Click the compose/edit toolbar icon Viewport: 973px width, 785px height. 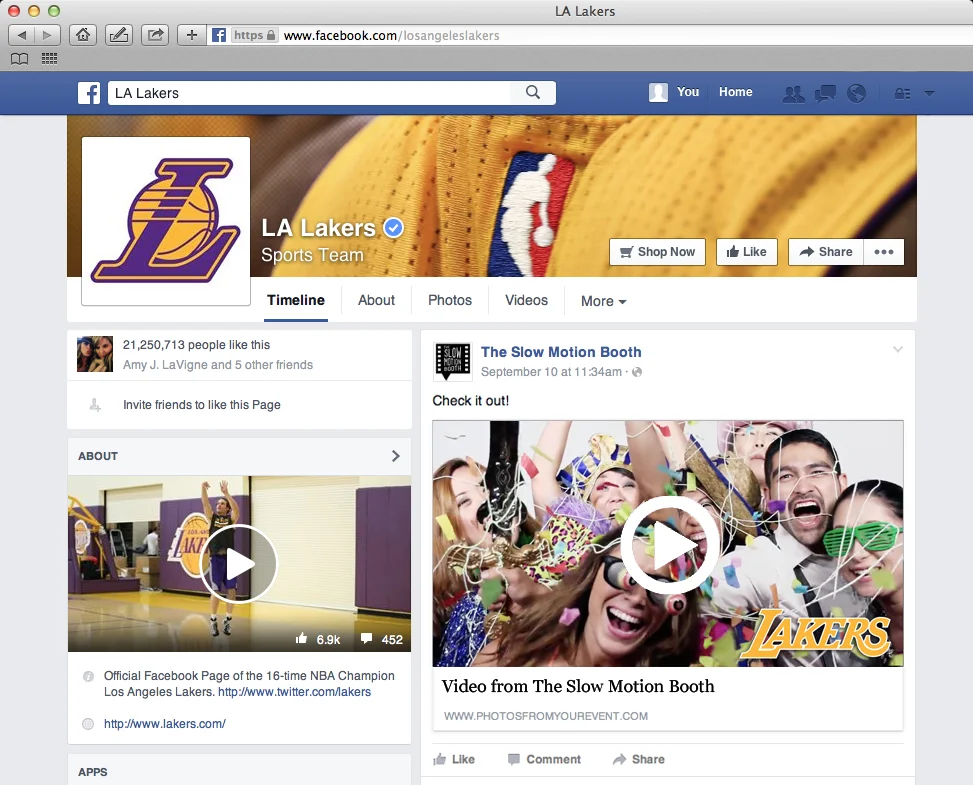click(119, 35)
